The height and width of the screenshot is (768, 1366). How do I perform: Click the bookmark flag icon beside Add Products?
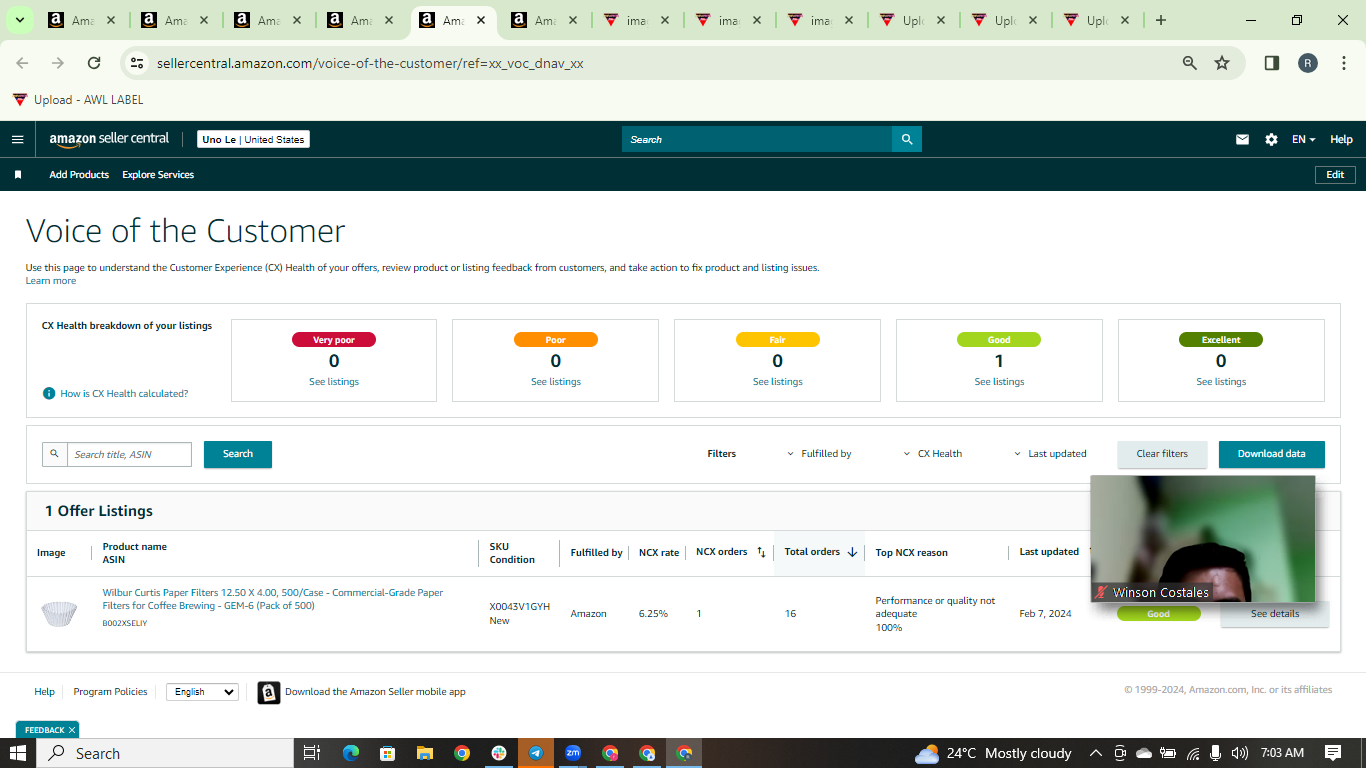click(x=18, y=175)
